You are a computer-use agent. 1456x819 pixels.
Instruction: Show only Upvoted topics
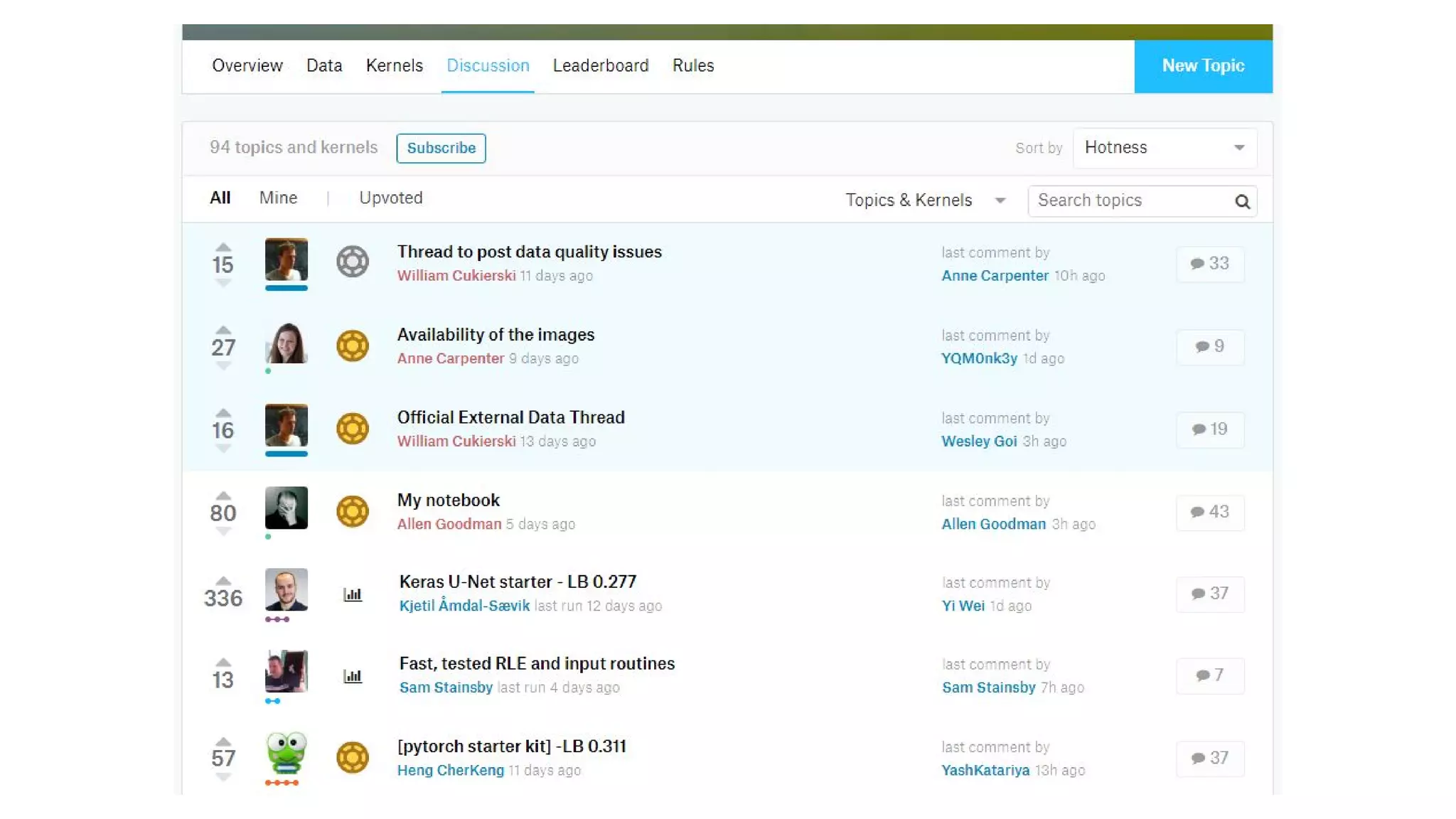pyautogui.click(x=390, y=198)
